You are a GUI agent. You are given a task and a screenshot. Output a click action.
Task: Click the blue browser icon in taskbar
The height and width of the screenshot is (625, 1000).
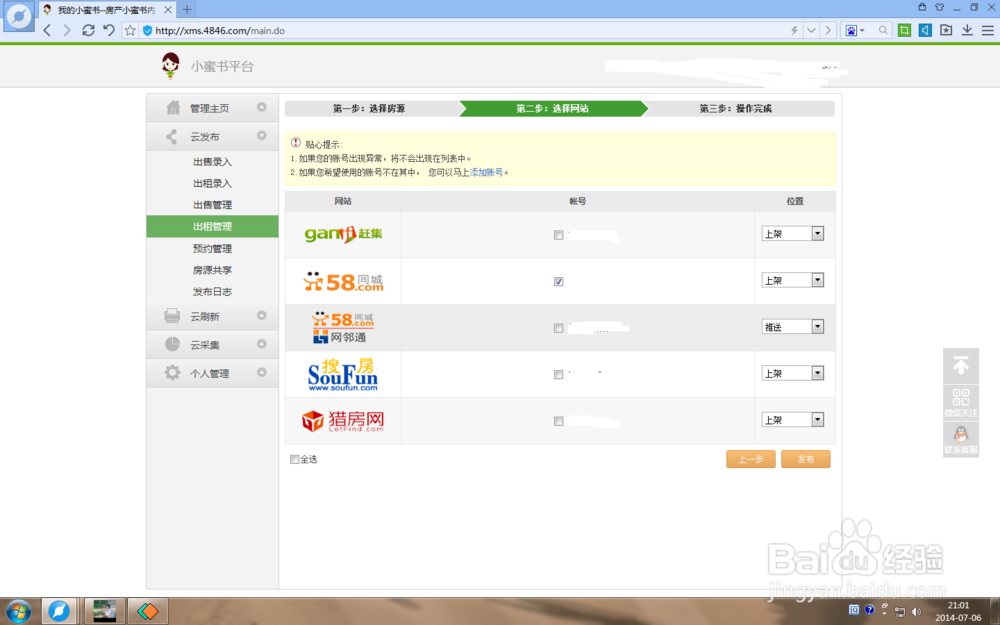59,611
